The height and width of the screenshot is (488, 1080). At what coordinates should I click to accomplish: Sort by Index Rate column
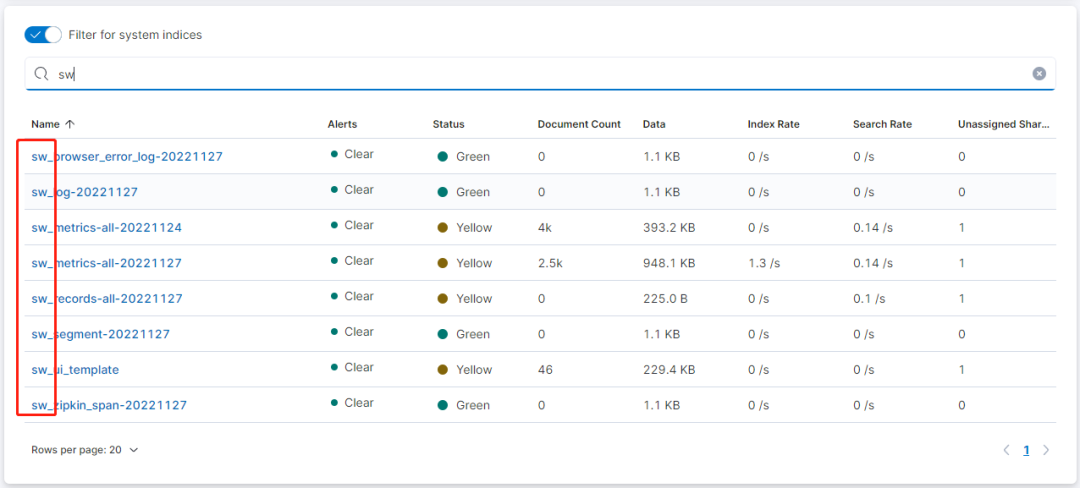[x=773, y=124]
